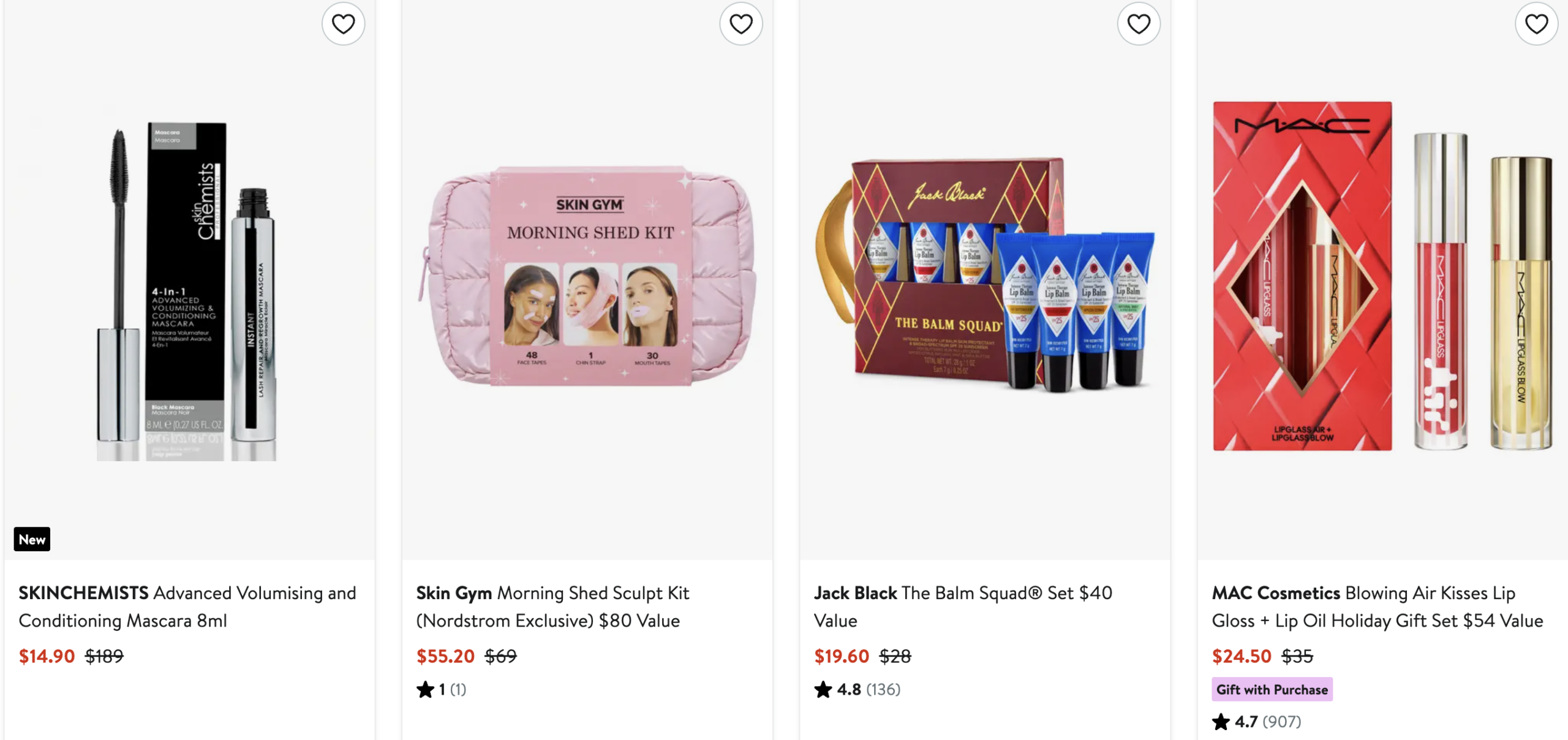
Task: Click the 4.8 star rating icon
Action: [x=823, y=690]
